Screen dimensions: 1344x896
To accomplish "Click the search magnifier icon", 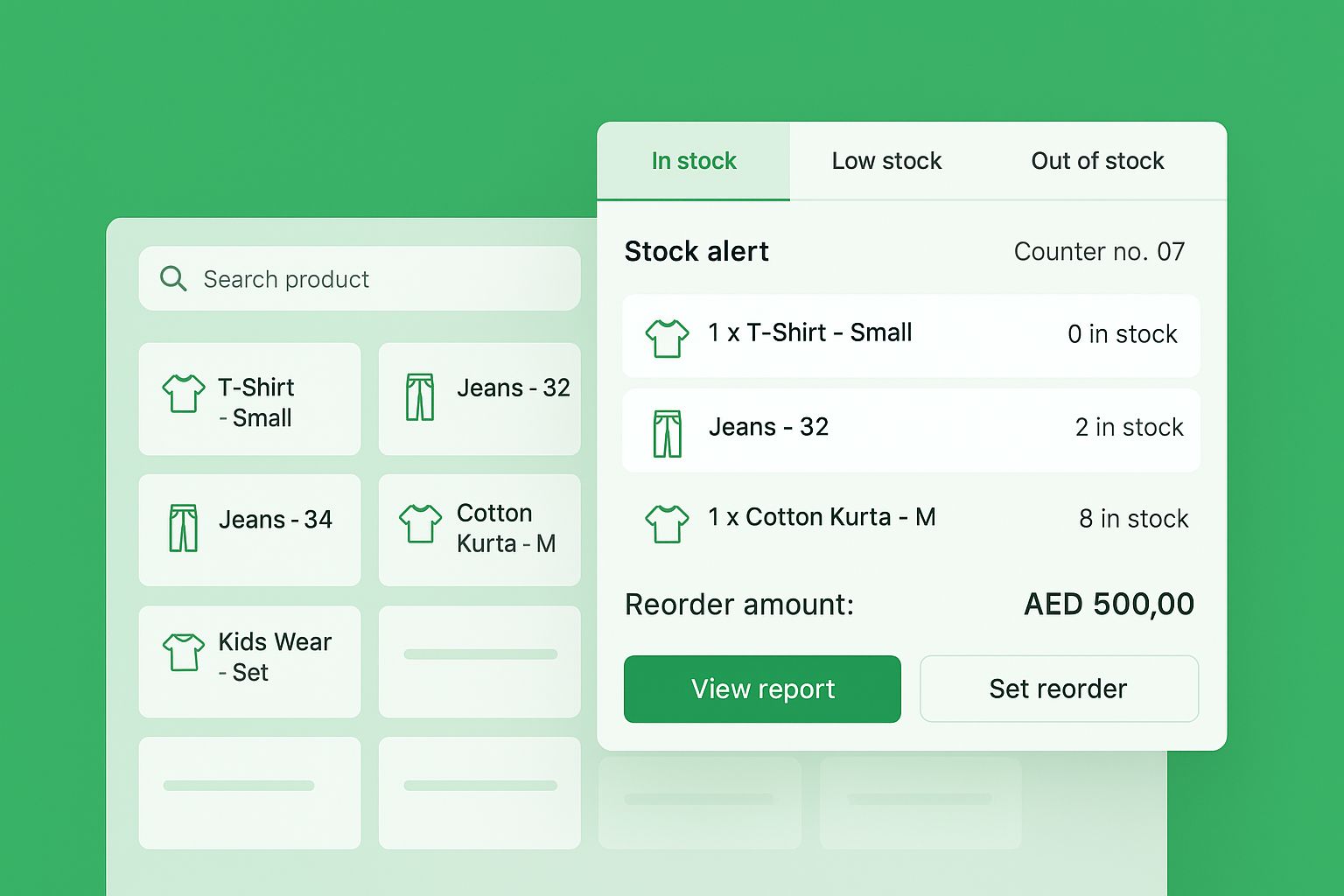I will [173, 278].
